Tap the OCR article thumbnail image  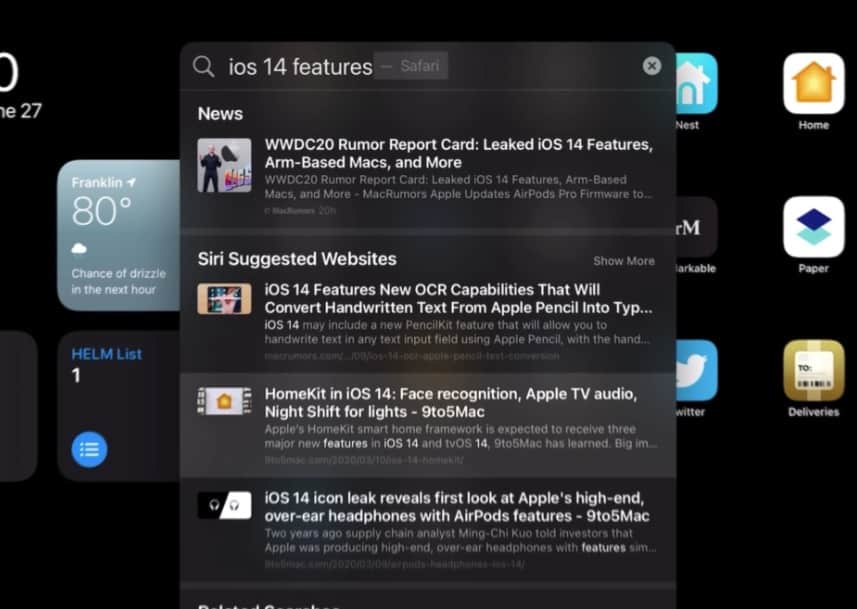[x=224, y=298]
